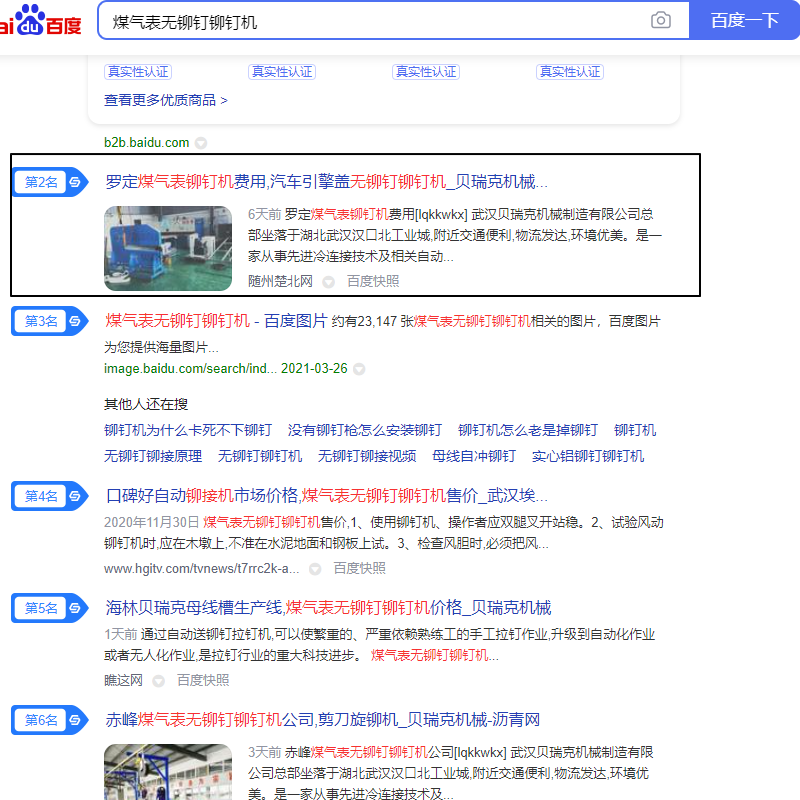The height and width of the screenshot is (800, 800).
Task: Click thumbnail of blue riveting machine result
Action: coord(168,248)
